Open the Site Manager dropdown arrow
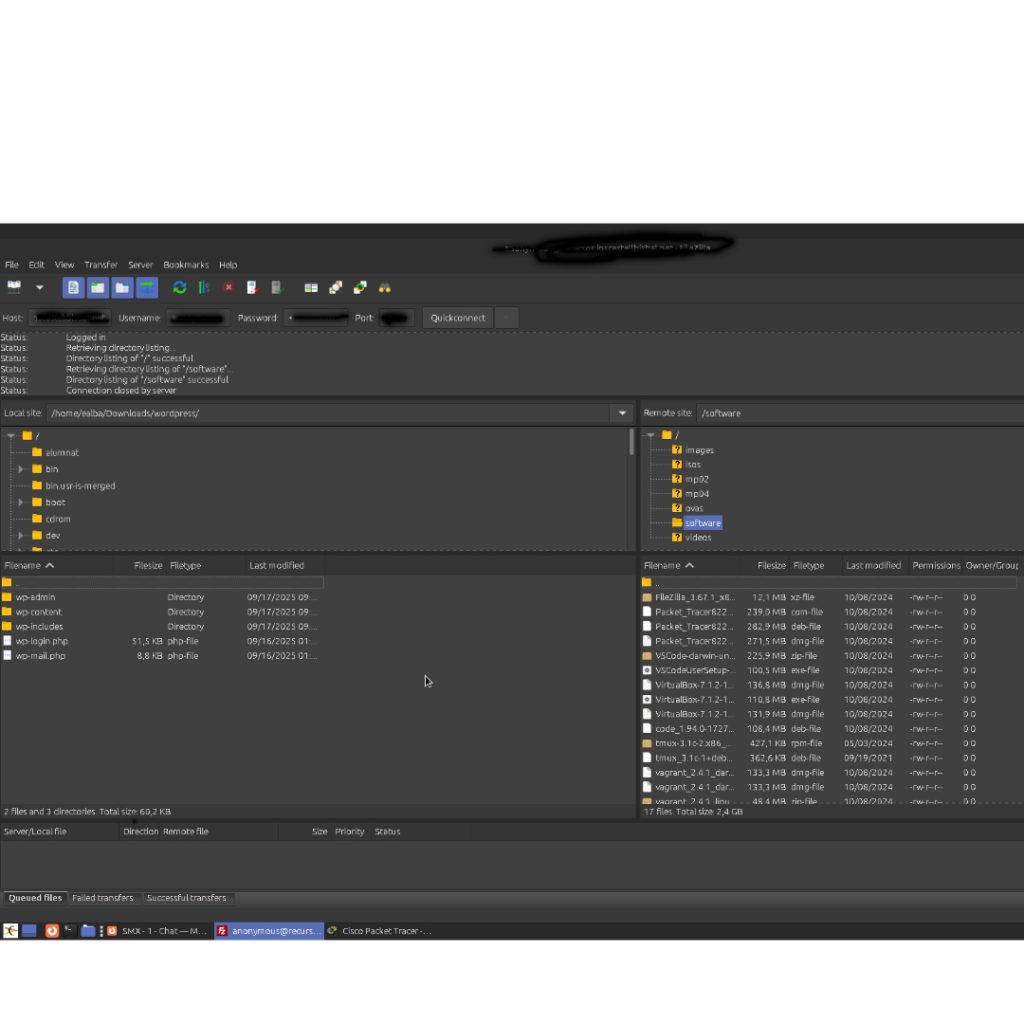The image size is (1024, 1024). coord(40,288)
